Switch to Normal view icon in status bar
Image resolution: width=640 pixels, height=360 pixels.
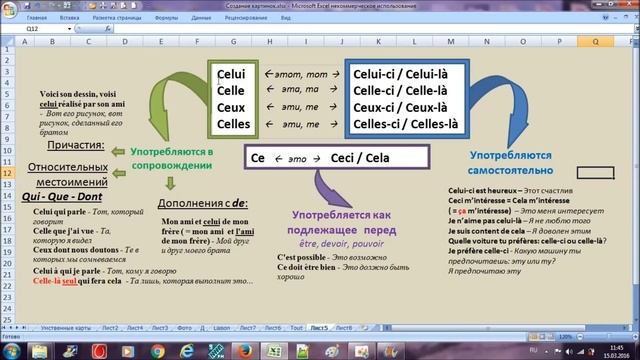point(533,337)
